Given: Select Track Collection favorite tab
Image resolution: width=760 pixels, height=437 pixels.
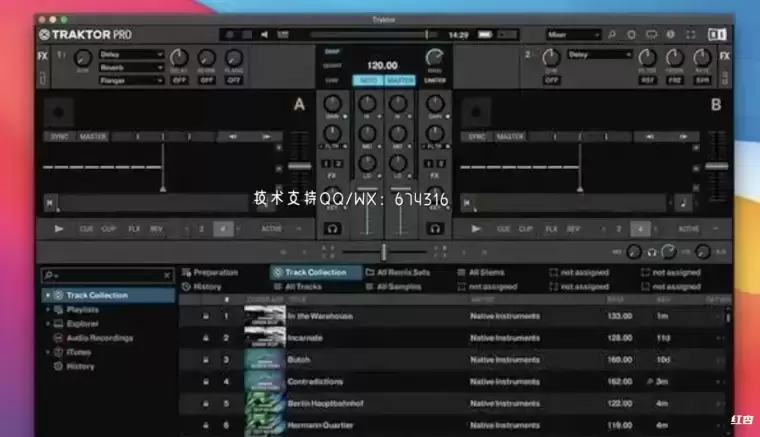Looking at the screenshot, I should [316, 272].
